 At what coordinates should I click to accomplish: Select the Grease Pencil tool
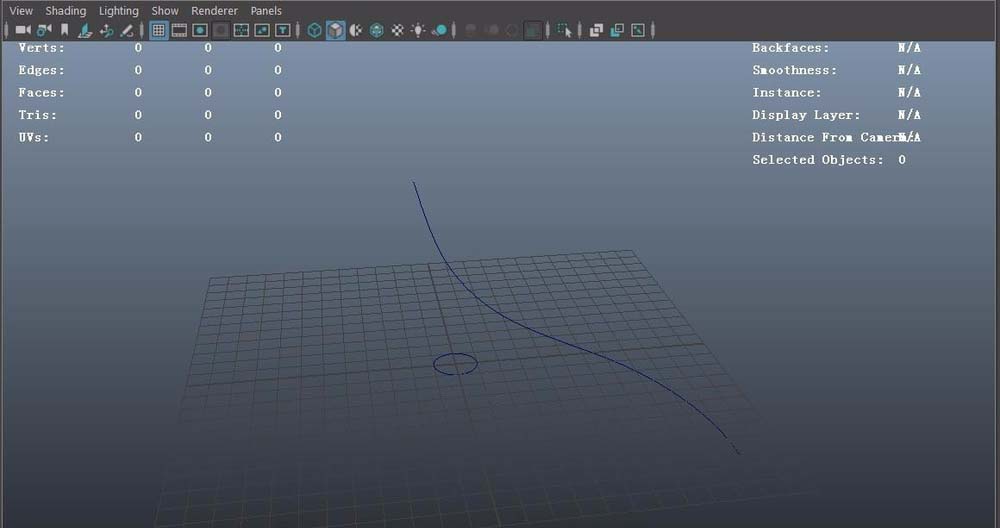127,30
